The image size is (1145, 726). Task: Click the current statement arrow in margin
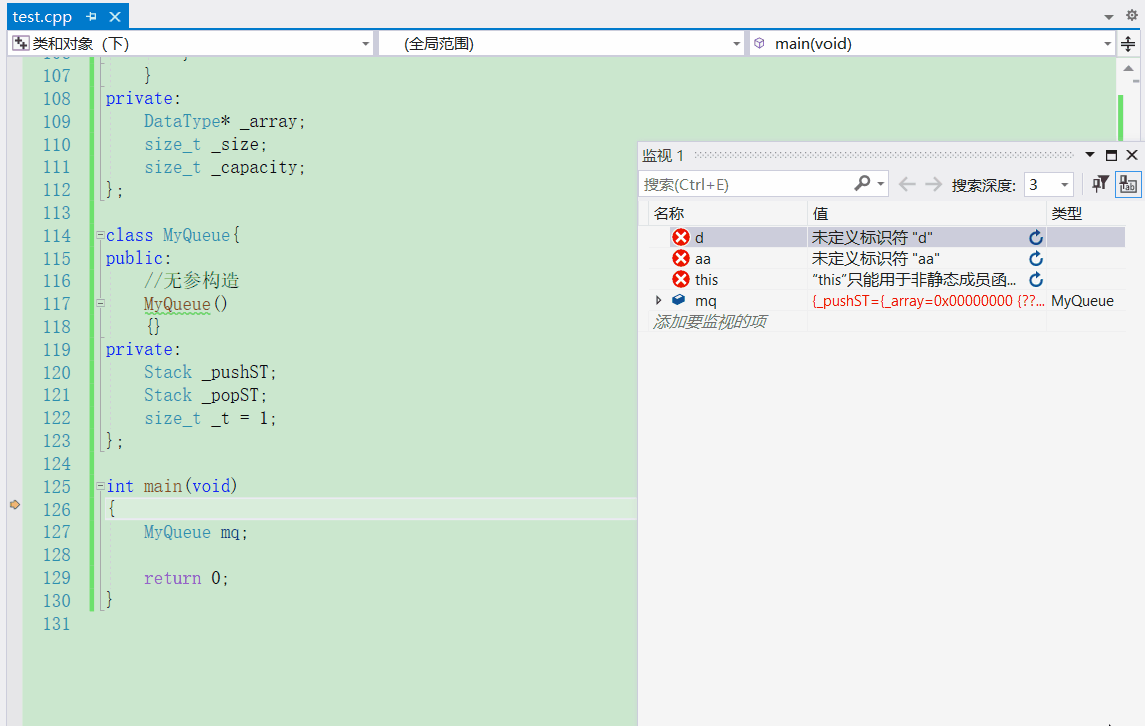point(15,505)
